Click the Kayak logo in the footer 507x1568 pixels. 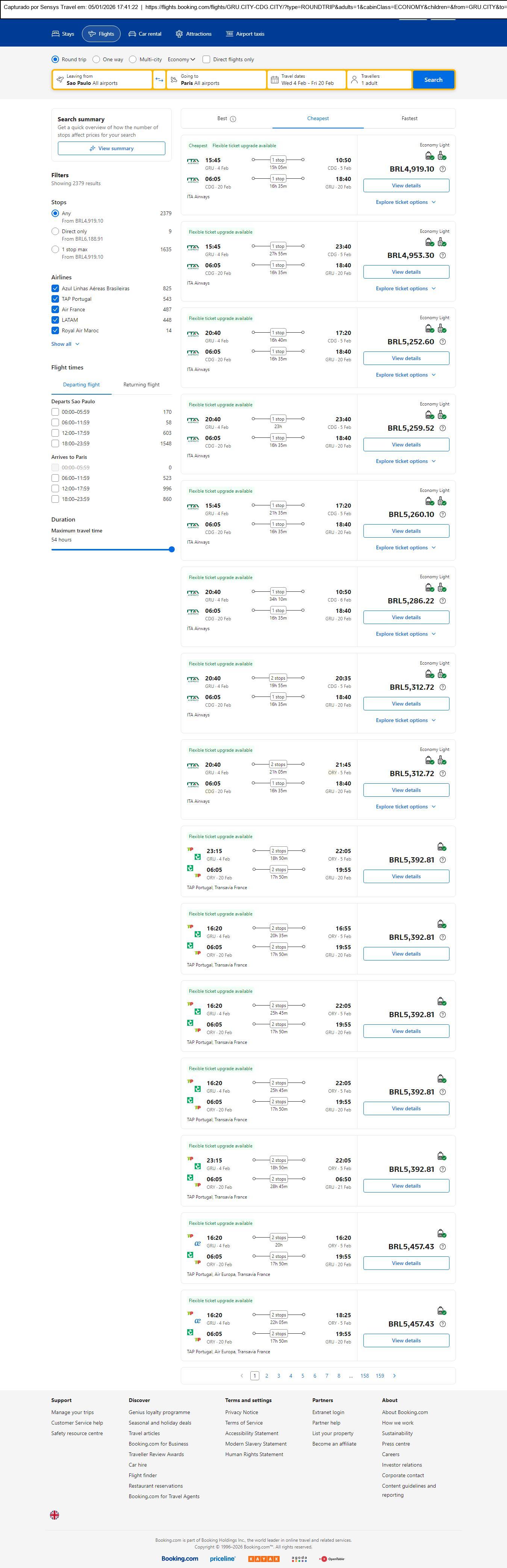click(263, 1558)
